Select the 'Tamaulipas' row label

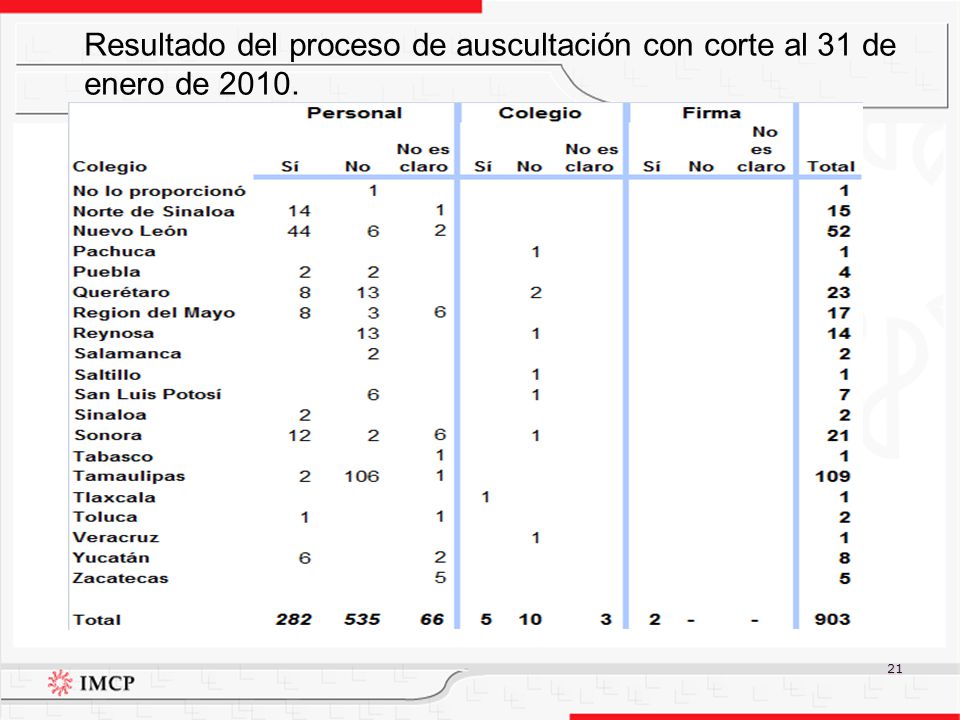(129, 476)
